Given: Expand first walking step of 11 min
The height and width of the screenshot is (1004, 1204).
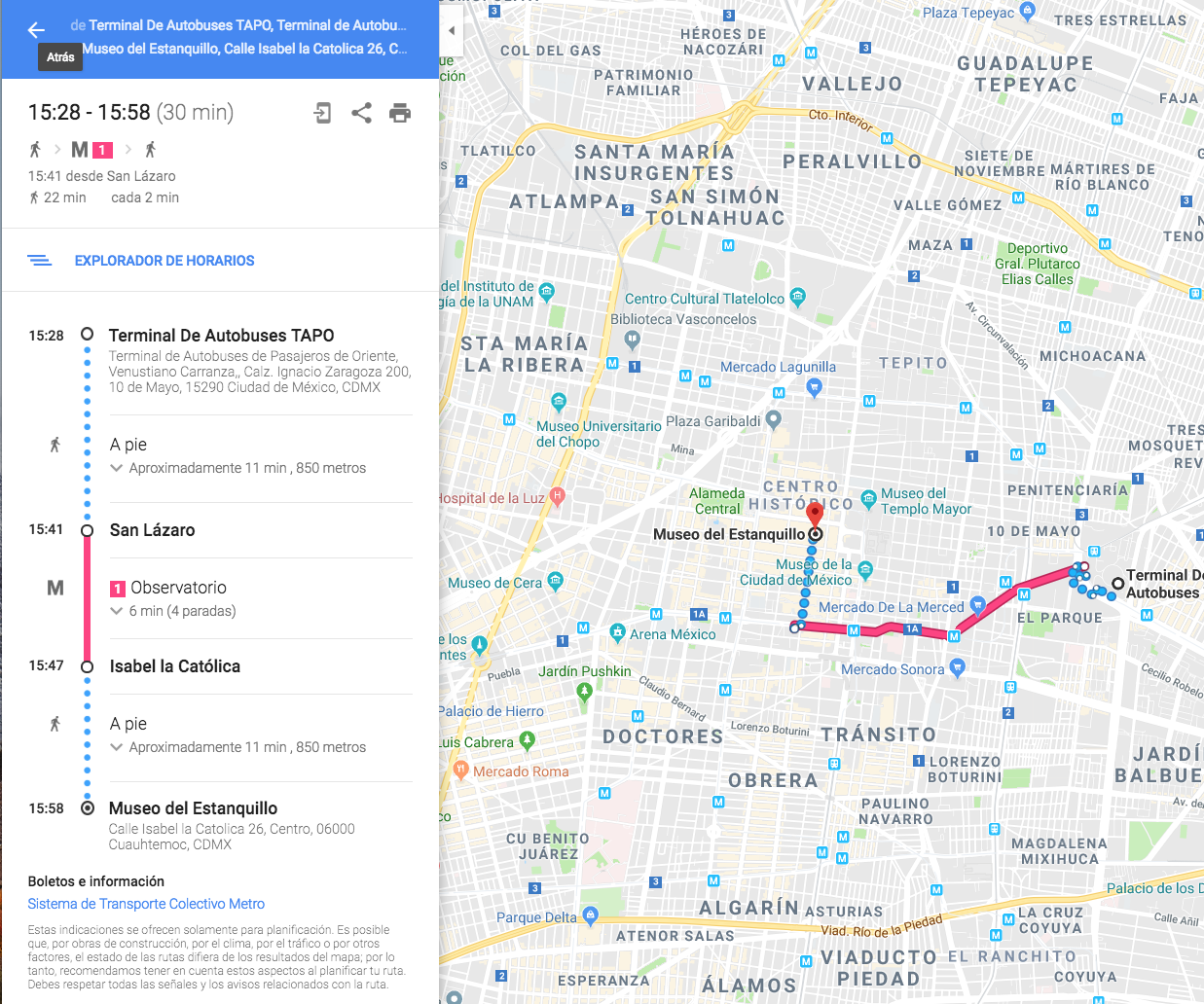Looking at the screenshot, I should point(238,468).
